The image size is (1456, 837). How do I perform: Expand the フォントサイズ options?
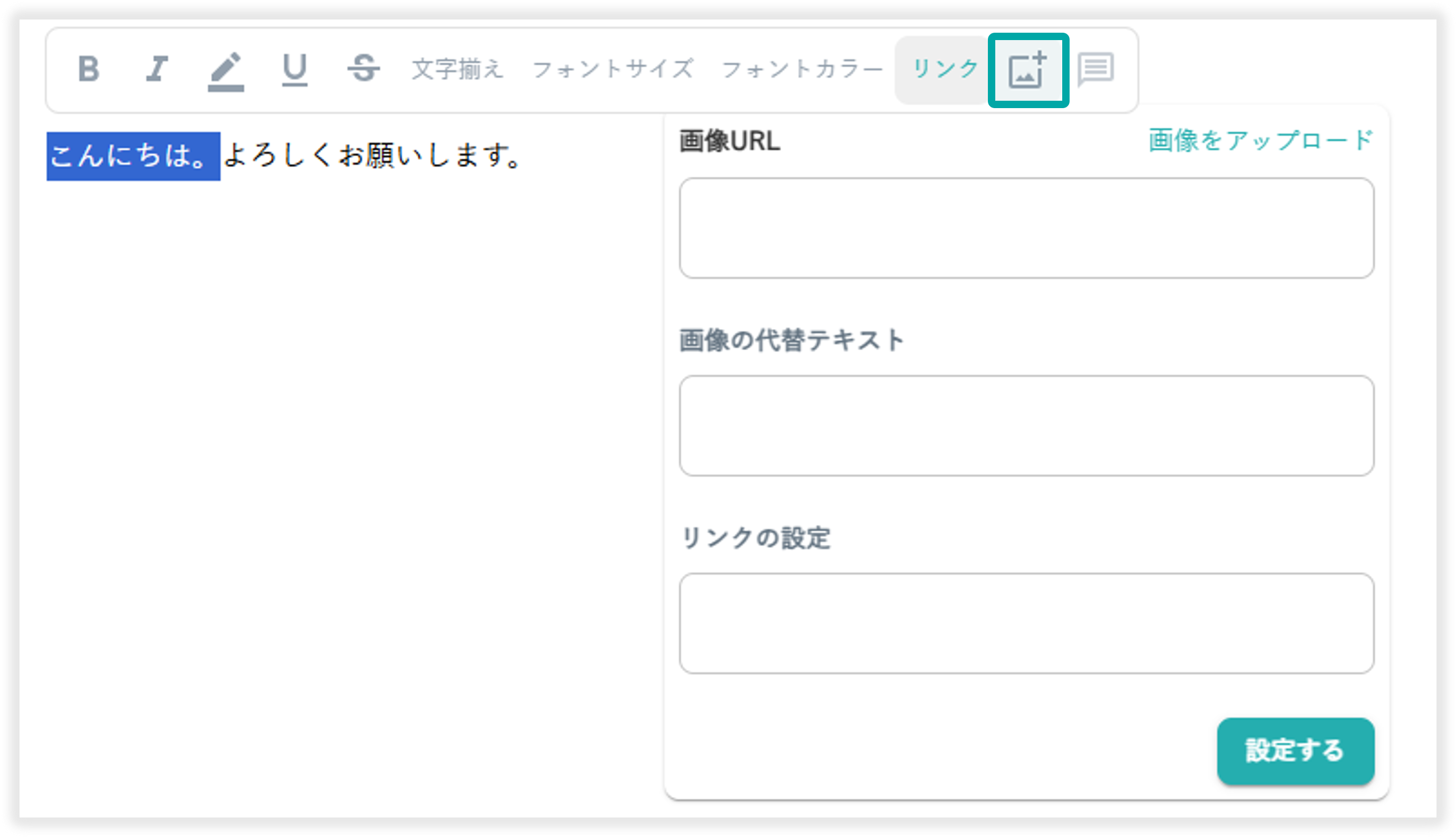613,70
